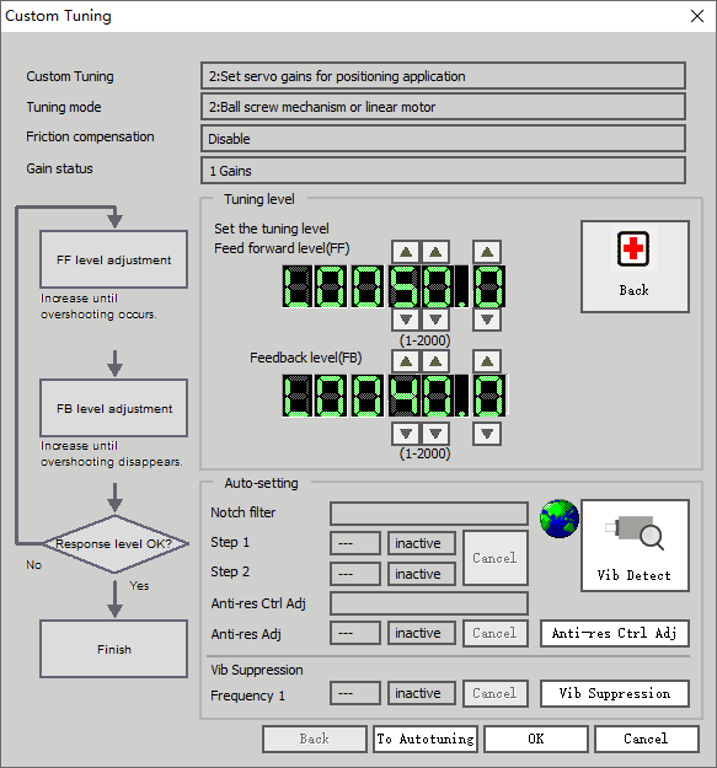This screenshot has height=768, width=717.
Task: Click the Custom Tuning field value
Action: (x=443, y=76)
